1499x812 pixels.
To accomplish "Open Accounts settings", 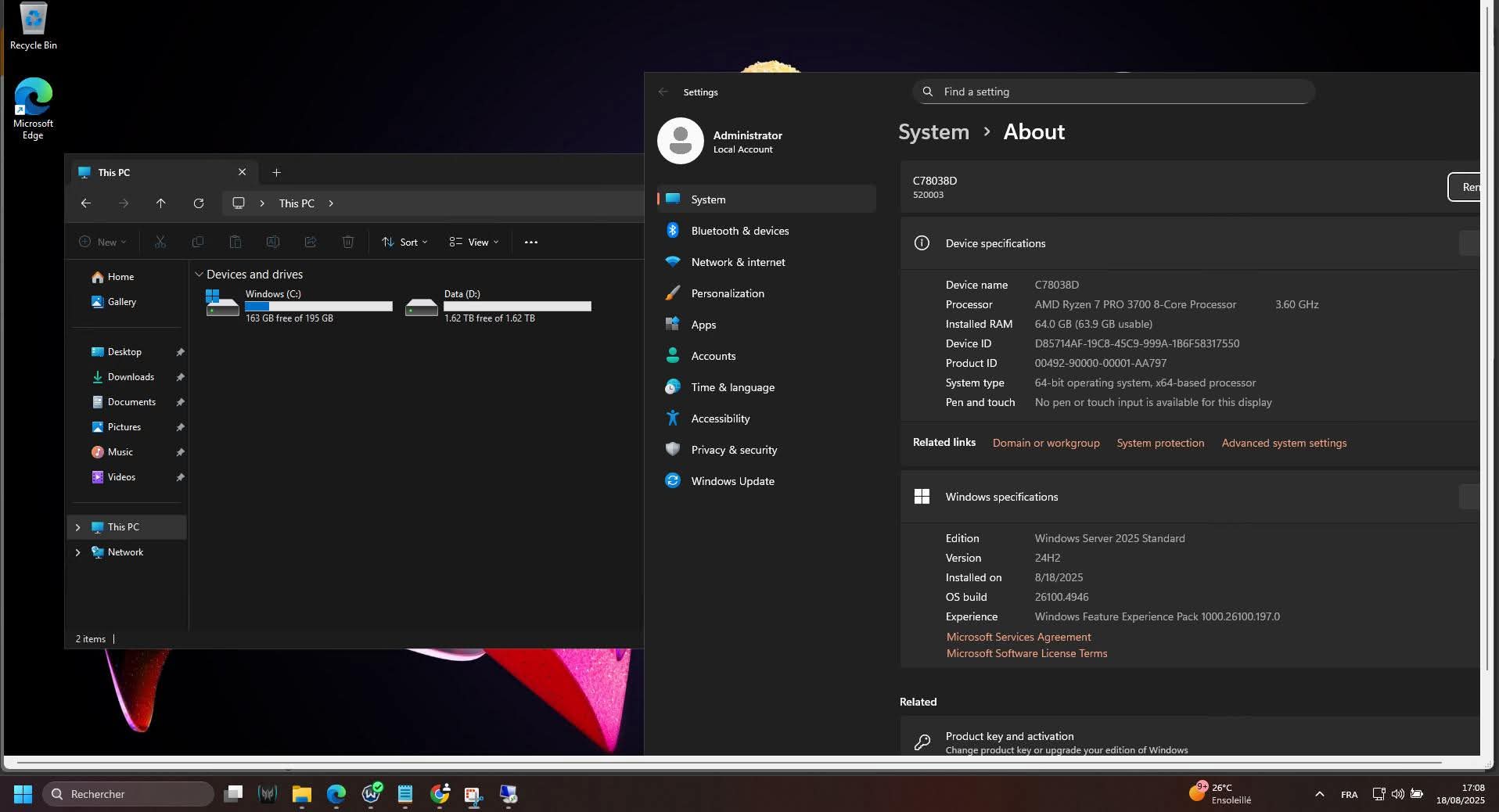I will 766,356.
